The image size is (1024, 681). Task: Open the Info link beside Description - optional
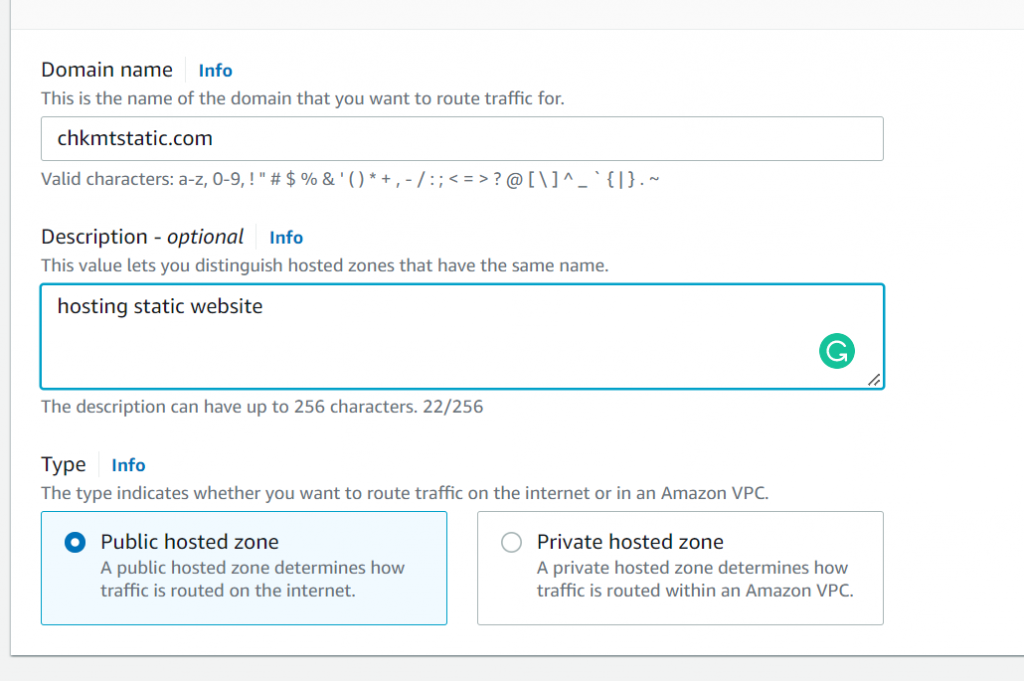click(286, 237)
